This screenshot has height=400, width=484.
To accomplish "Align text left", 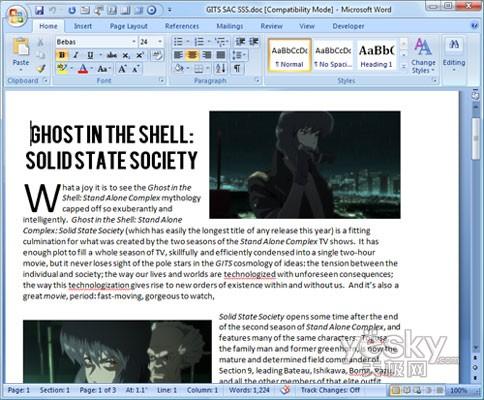I will 178,55.
